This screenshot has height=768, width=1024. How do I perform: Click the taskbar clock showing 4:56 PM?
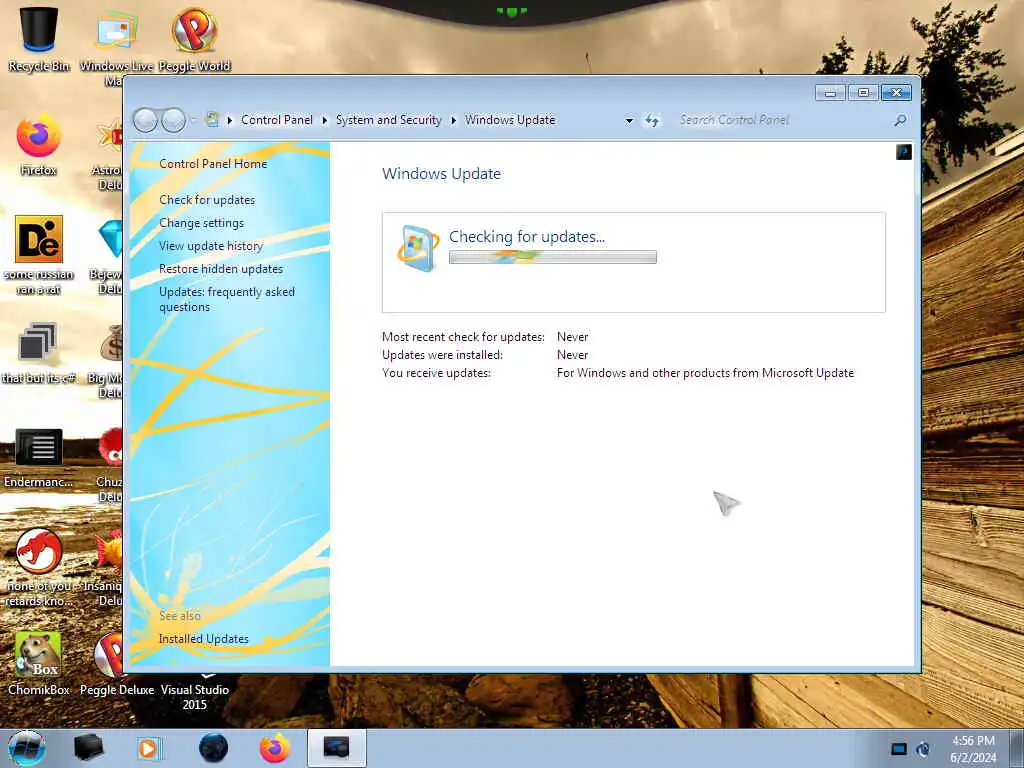pyautogui.click(x=973, y=749)
